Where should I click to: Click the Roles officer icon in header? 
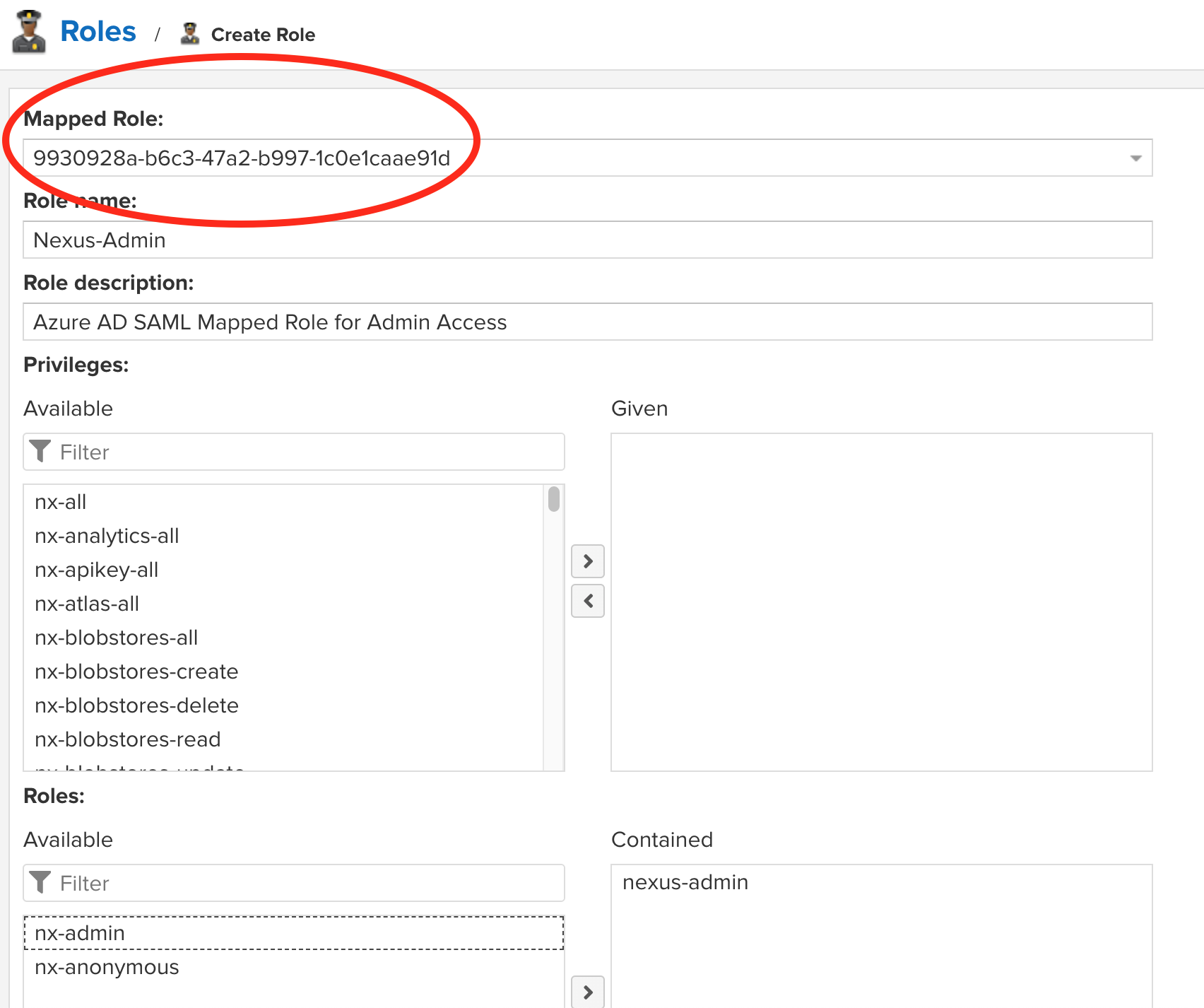(29, 32)
